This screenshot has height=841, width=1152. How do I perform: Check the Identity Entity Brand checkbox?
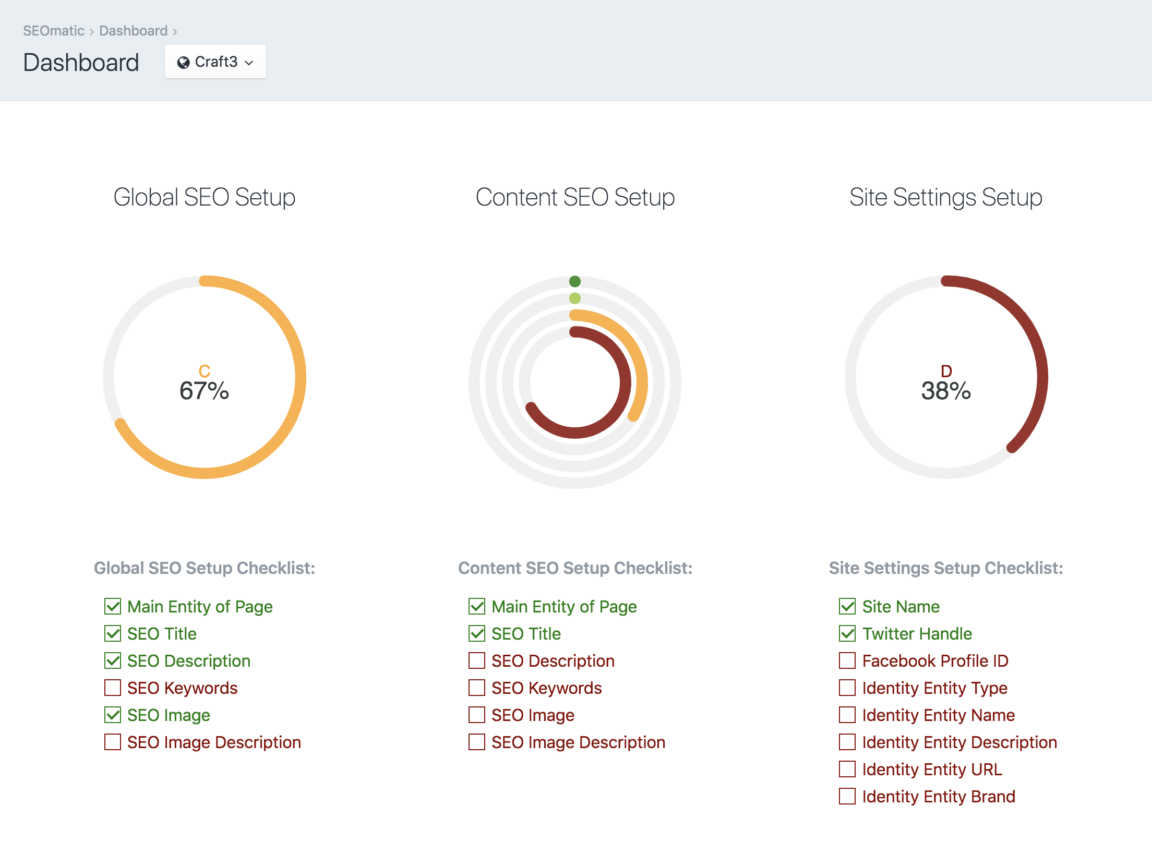[x=847, y=796]
